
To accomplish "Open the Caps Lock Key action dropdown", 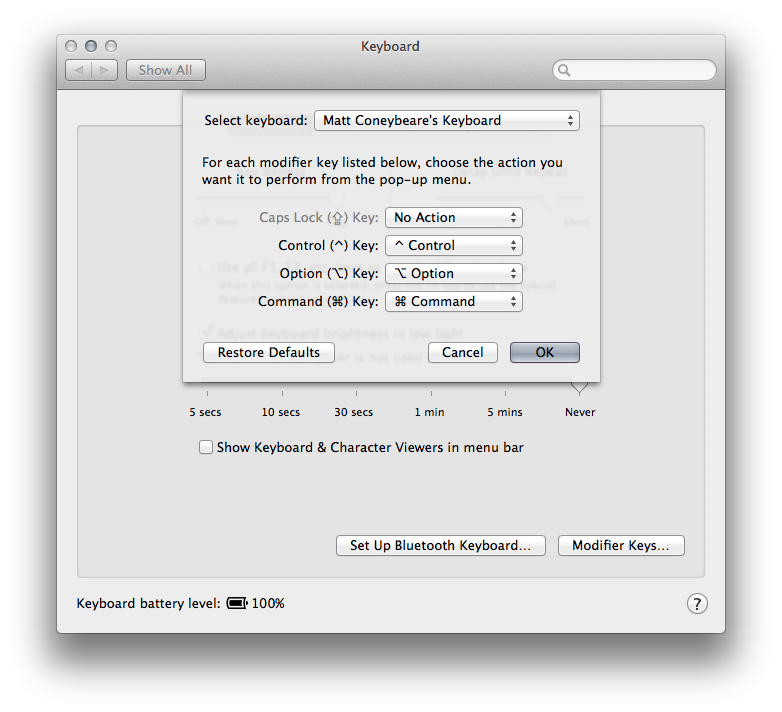I will 453,217.
